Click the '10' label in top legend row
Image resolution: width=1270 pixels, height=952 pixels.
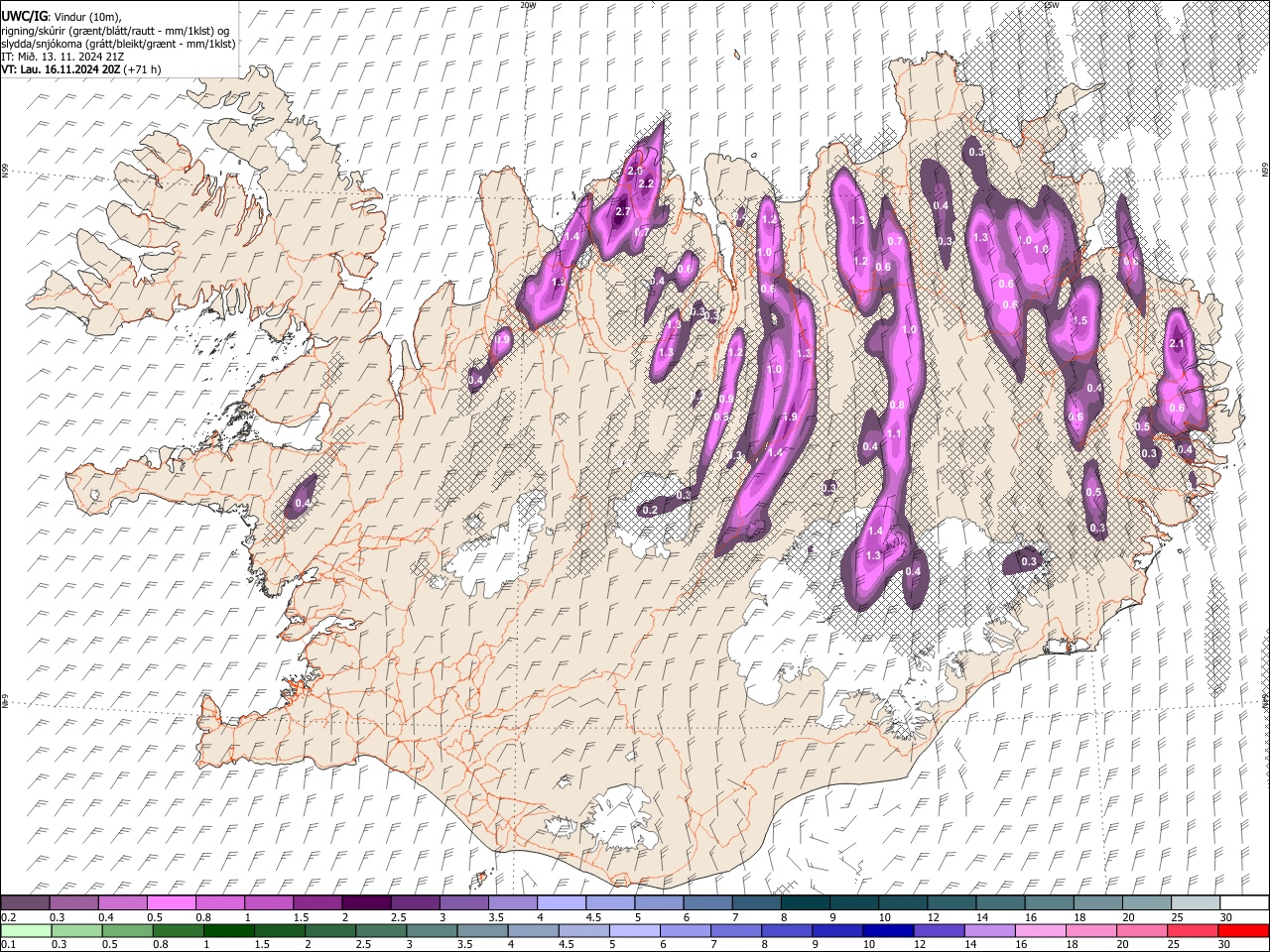point(883,917)
